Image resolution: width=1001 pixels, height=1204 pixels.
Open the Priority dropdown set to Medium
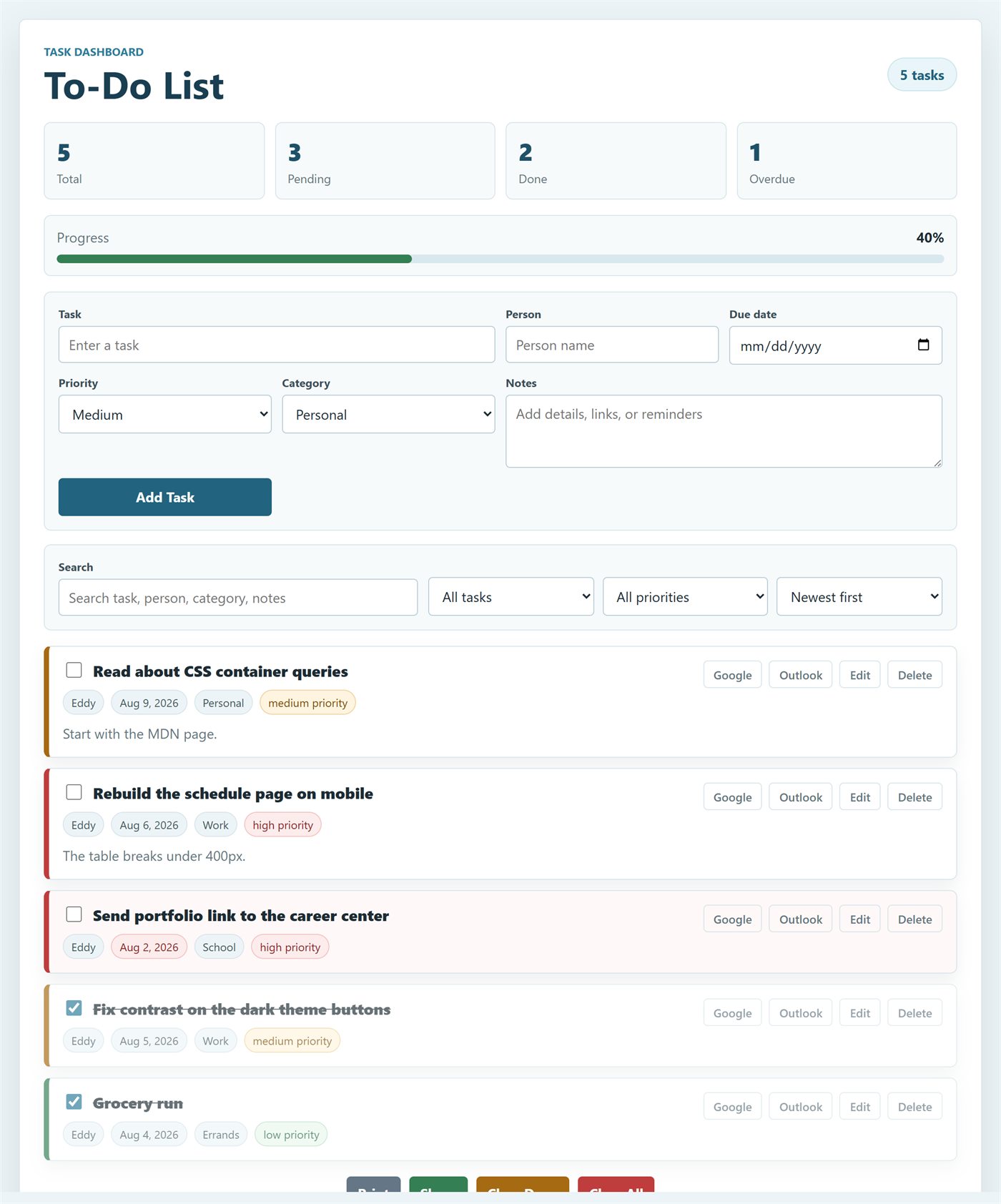click(165, 414)
